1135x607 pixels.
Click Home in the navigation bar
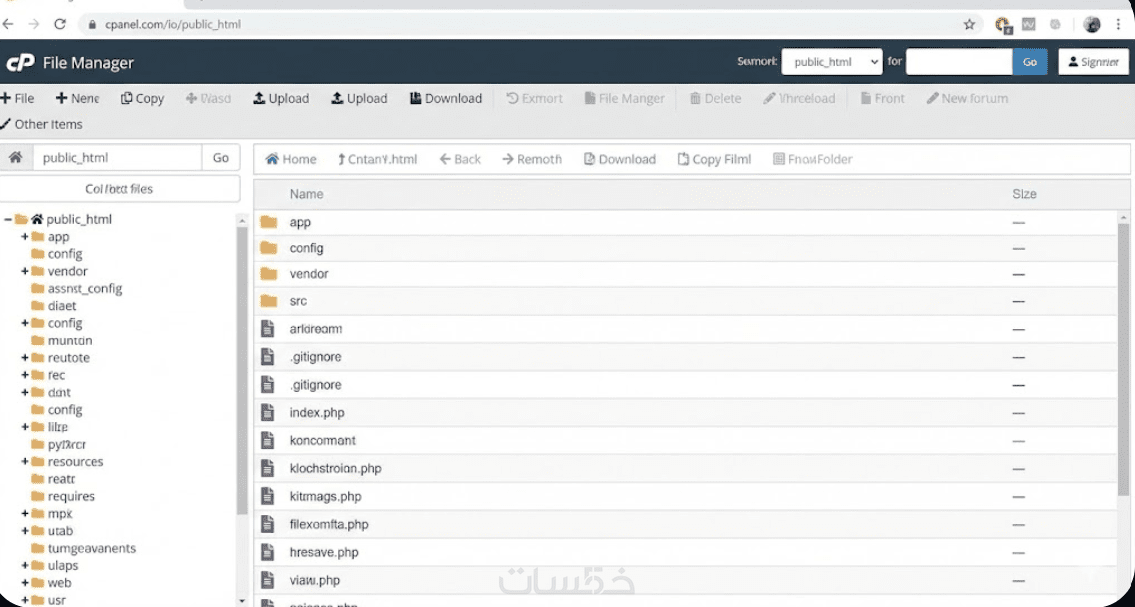(x=291, y=159)
